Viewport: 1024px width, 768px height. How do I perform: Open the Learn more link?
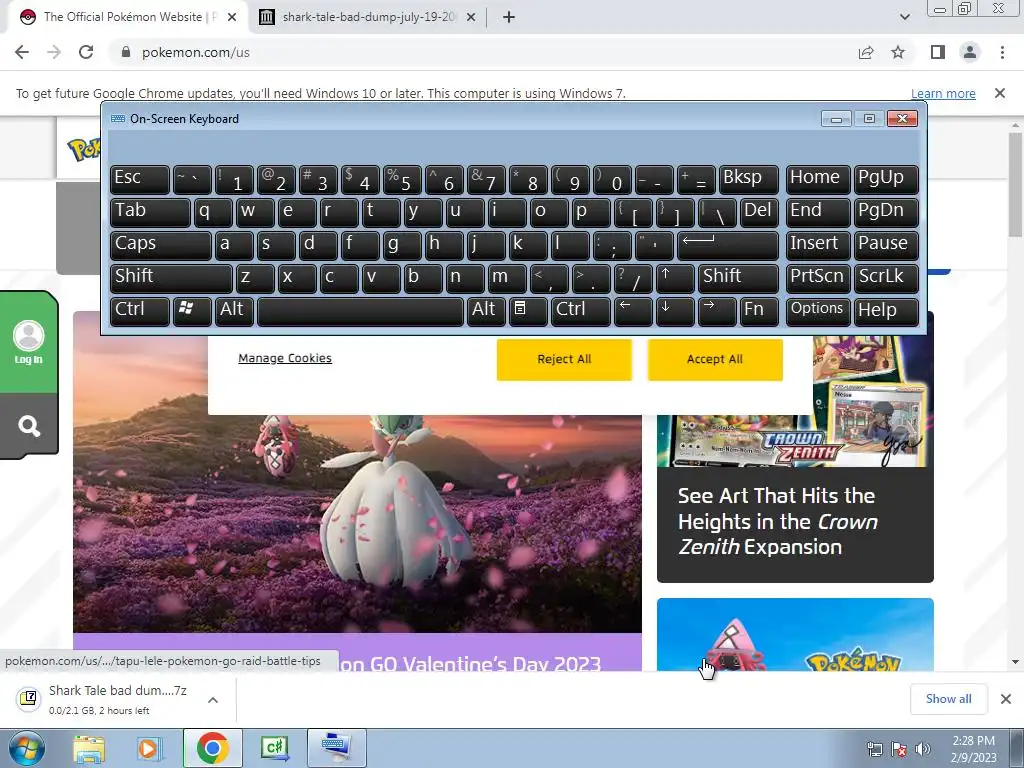(943, 93)
